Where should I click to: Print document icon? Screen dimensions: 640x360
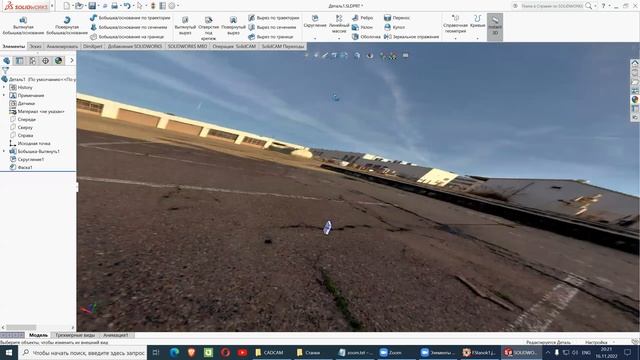pos(115,6)
